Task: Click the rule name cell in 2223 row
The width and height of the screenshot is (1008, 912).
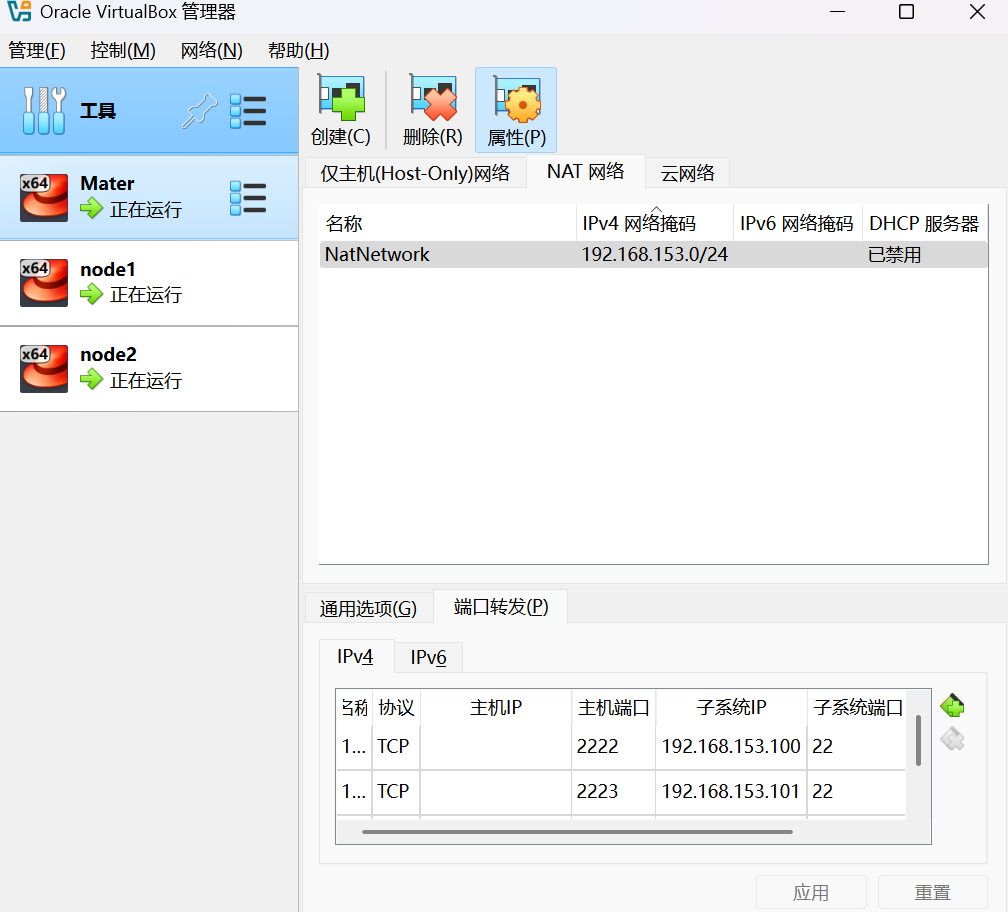Action: click(354, 791)
